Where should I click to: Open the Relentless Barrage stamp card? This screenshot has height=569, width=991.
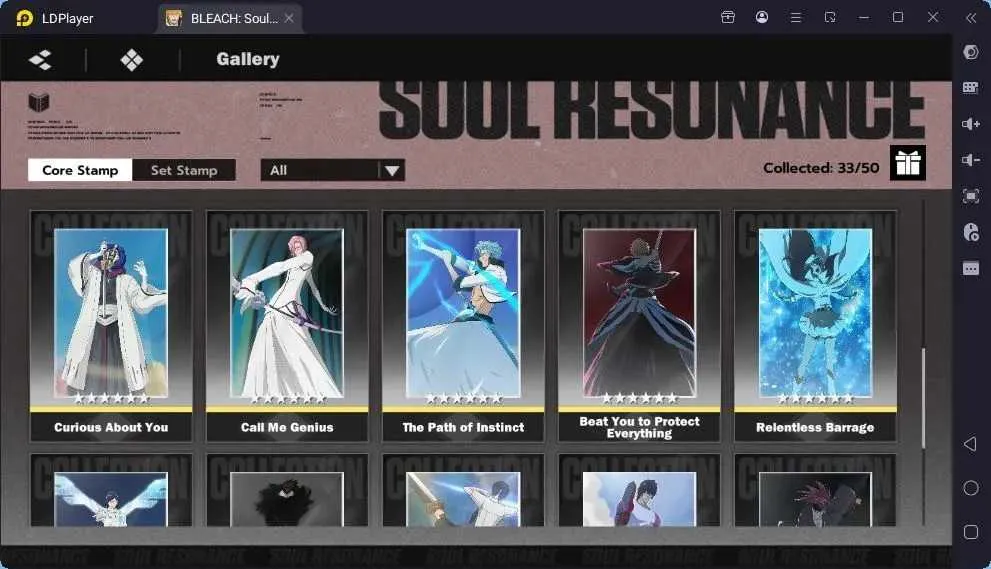click(815, 326)
